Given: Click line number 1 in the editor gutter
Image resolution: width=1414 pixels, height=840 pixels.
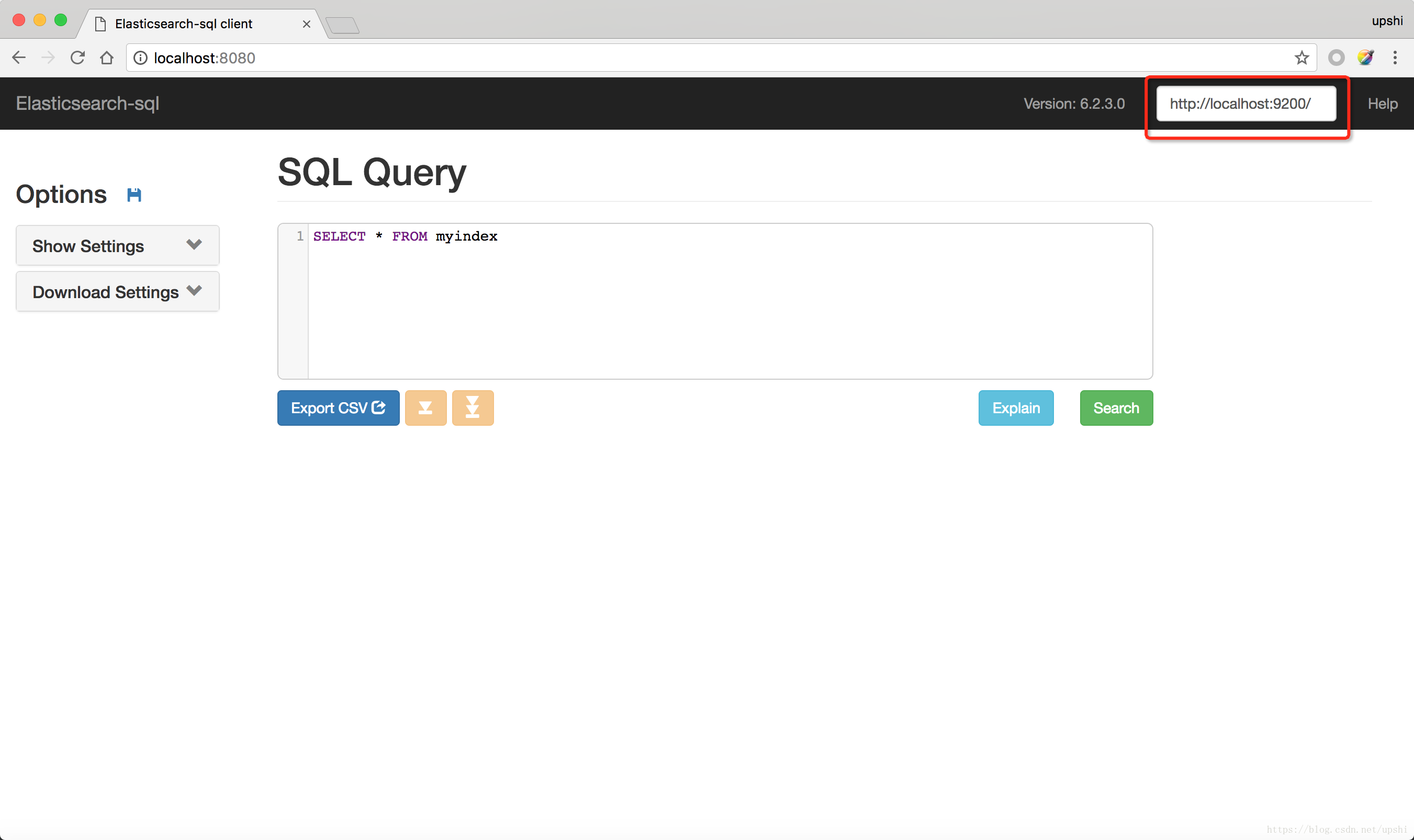Looking at the screenshot, I should [299, 236].
